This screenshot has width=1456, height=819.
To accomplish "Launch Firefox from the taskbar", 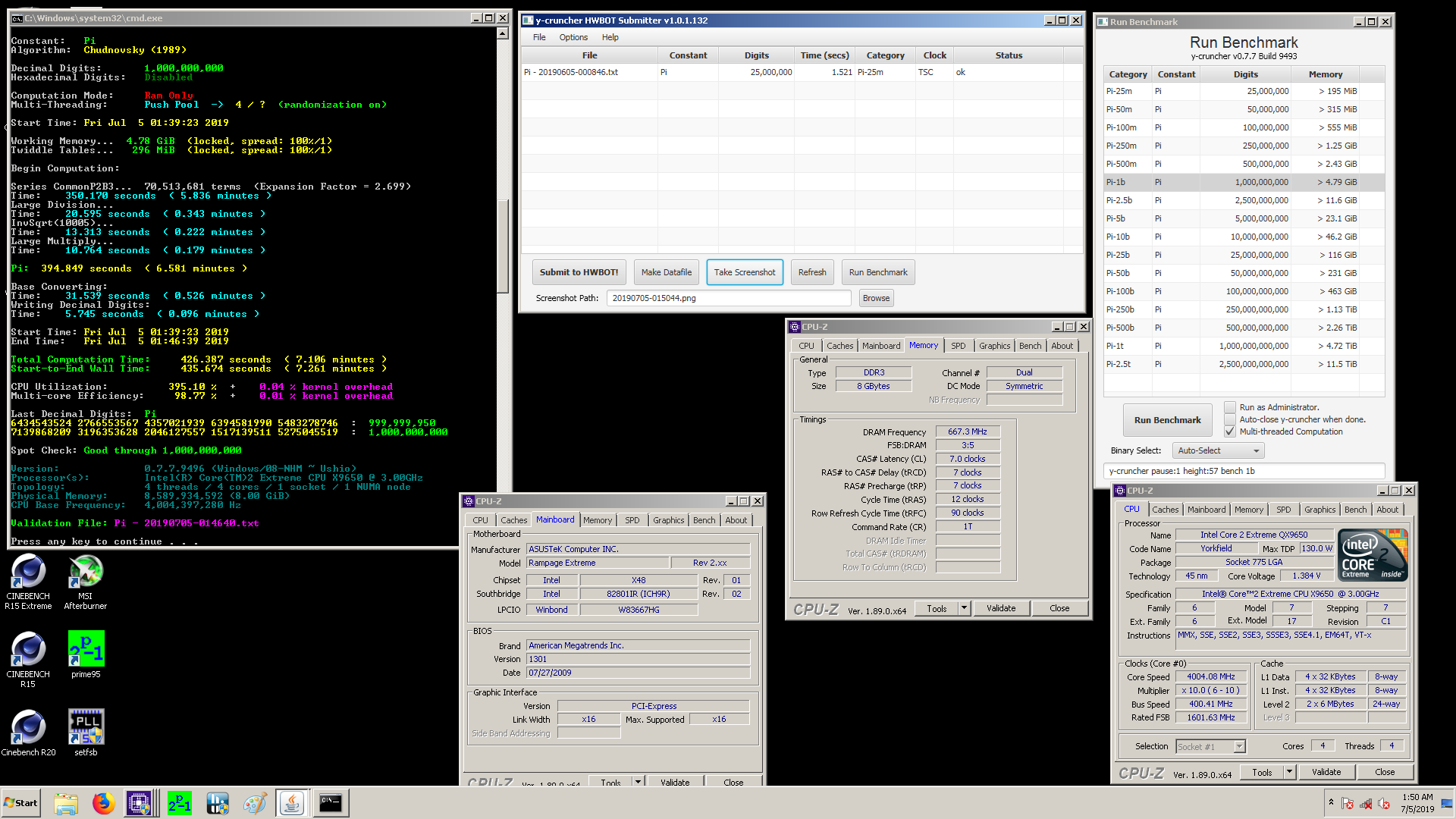I will tap(103, 803).
